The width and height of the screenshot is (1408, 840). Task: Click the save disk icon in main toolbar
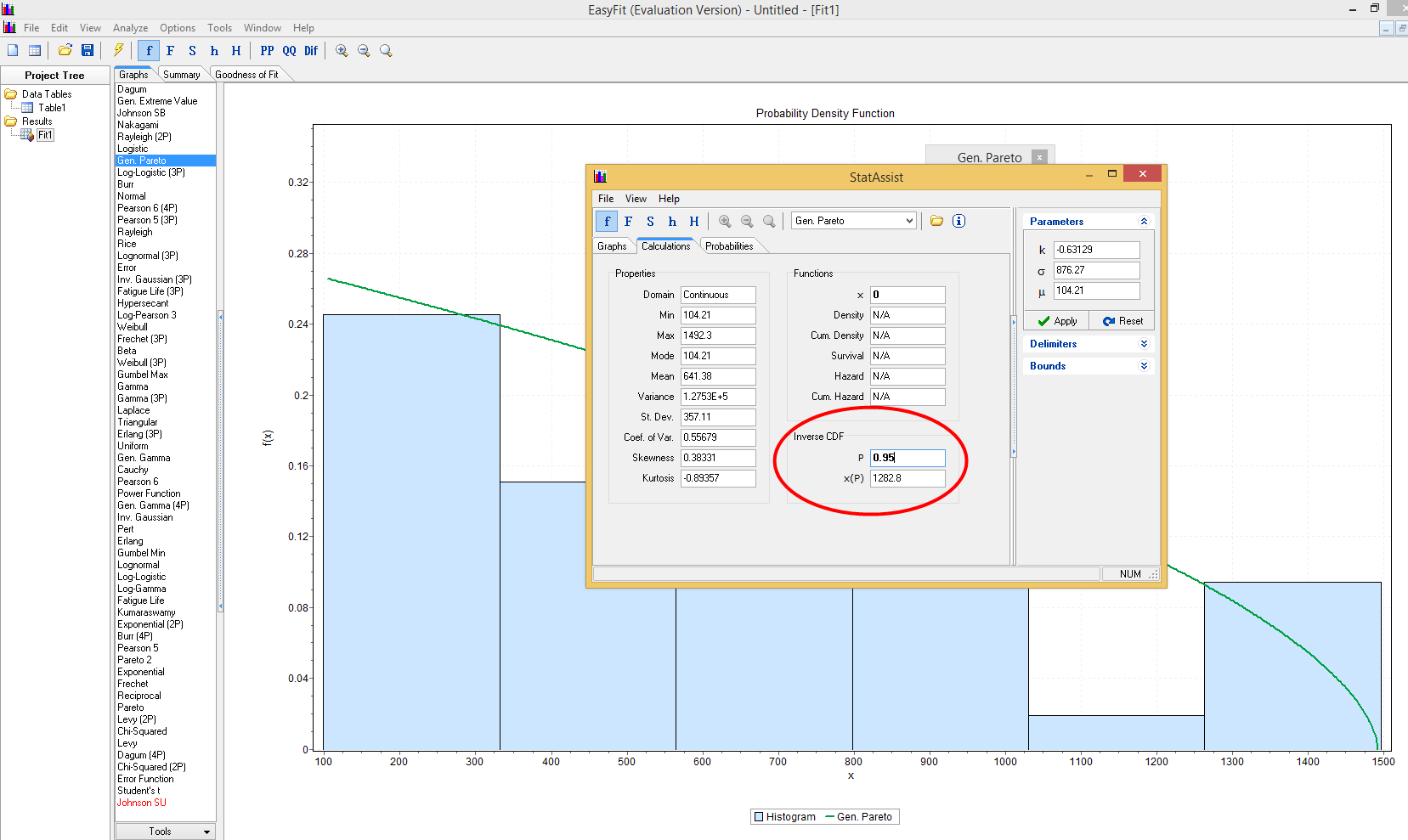87,51
